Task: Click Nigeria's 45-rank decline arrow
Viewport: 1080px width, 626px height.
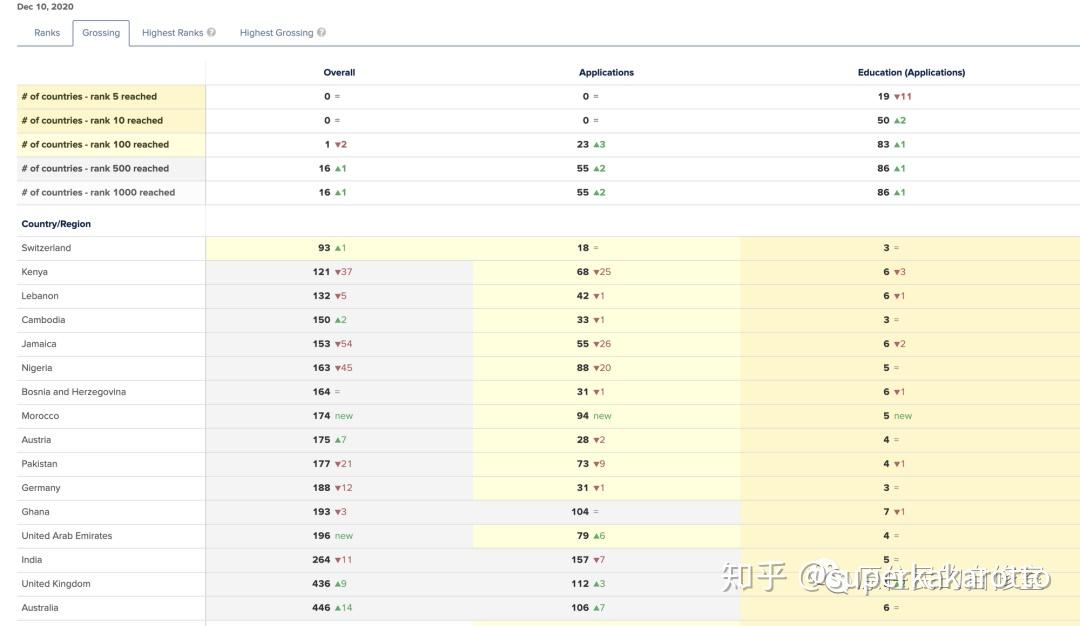Action: (345, 367)
